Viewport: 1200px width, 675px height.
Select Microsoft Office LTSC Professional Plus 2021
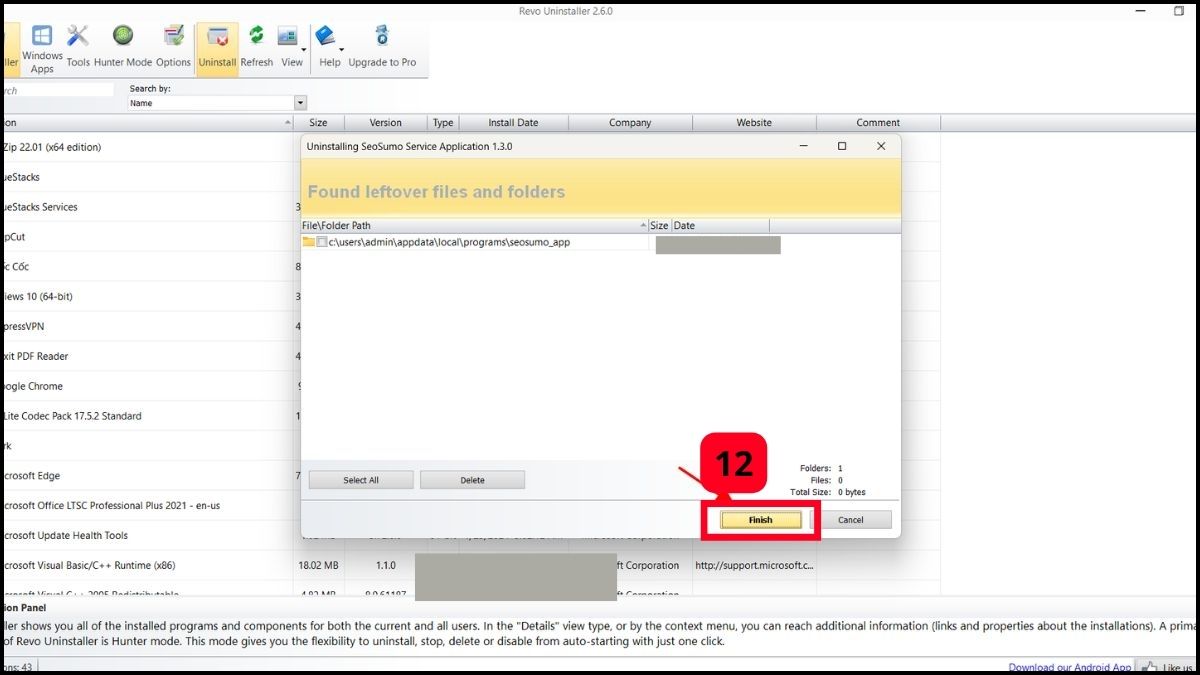coord(146,506)
